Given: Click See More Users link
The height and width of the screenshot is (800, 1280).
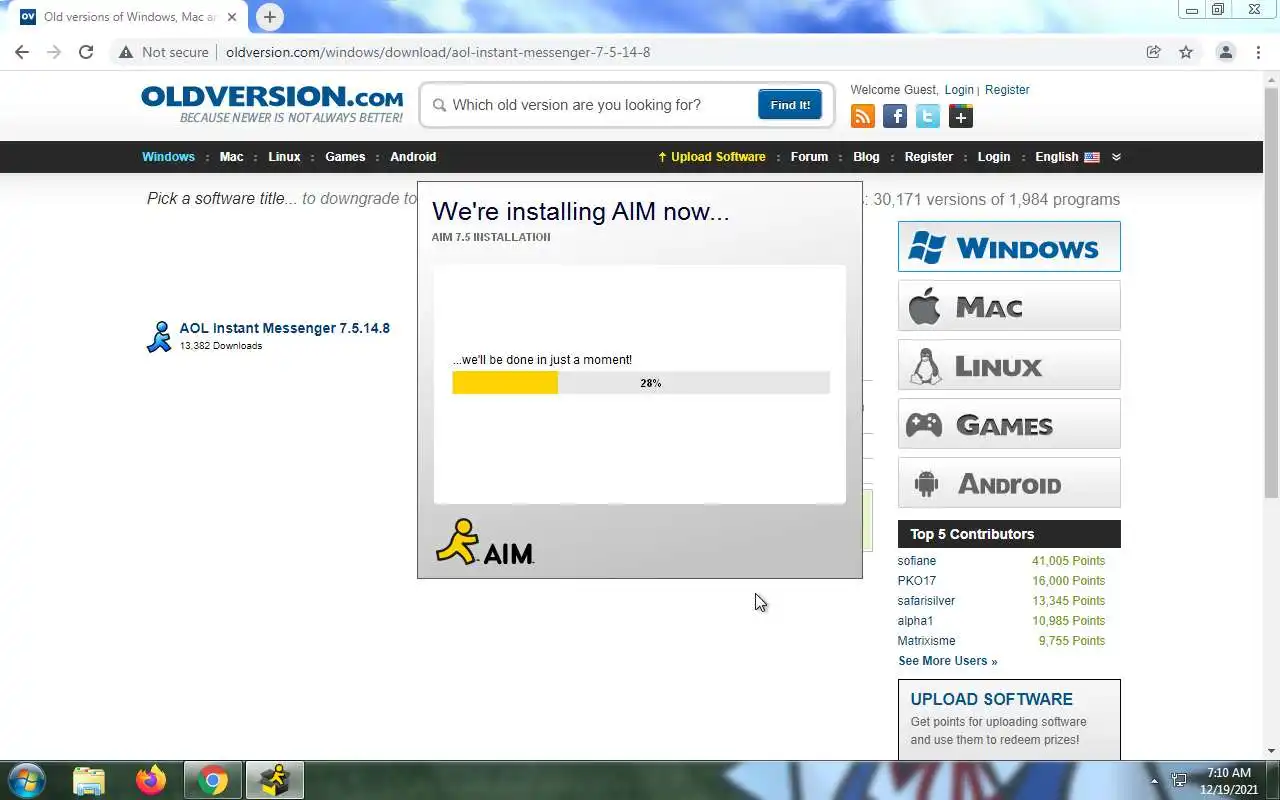Looking at the screenshot, I should tap(948, 661).
